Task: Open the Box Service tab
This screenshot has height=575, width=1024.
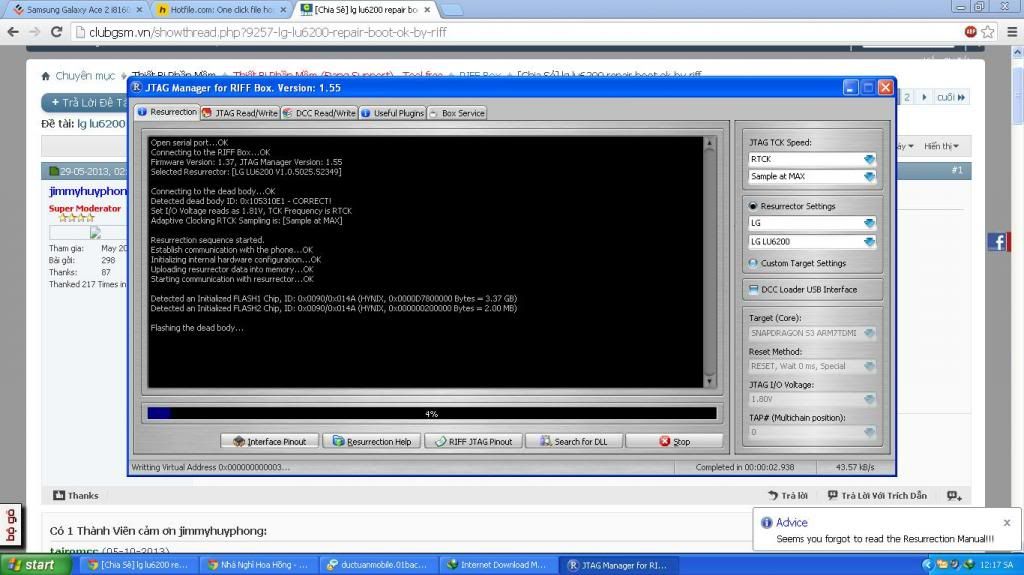Action: tap(456, 113)
